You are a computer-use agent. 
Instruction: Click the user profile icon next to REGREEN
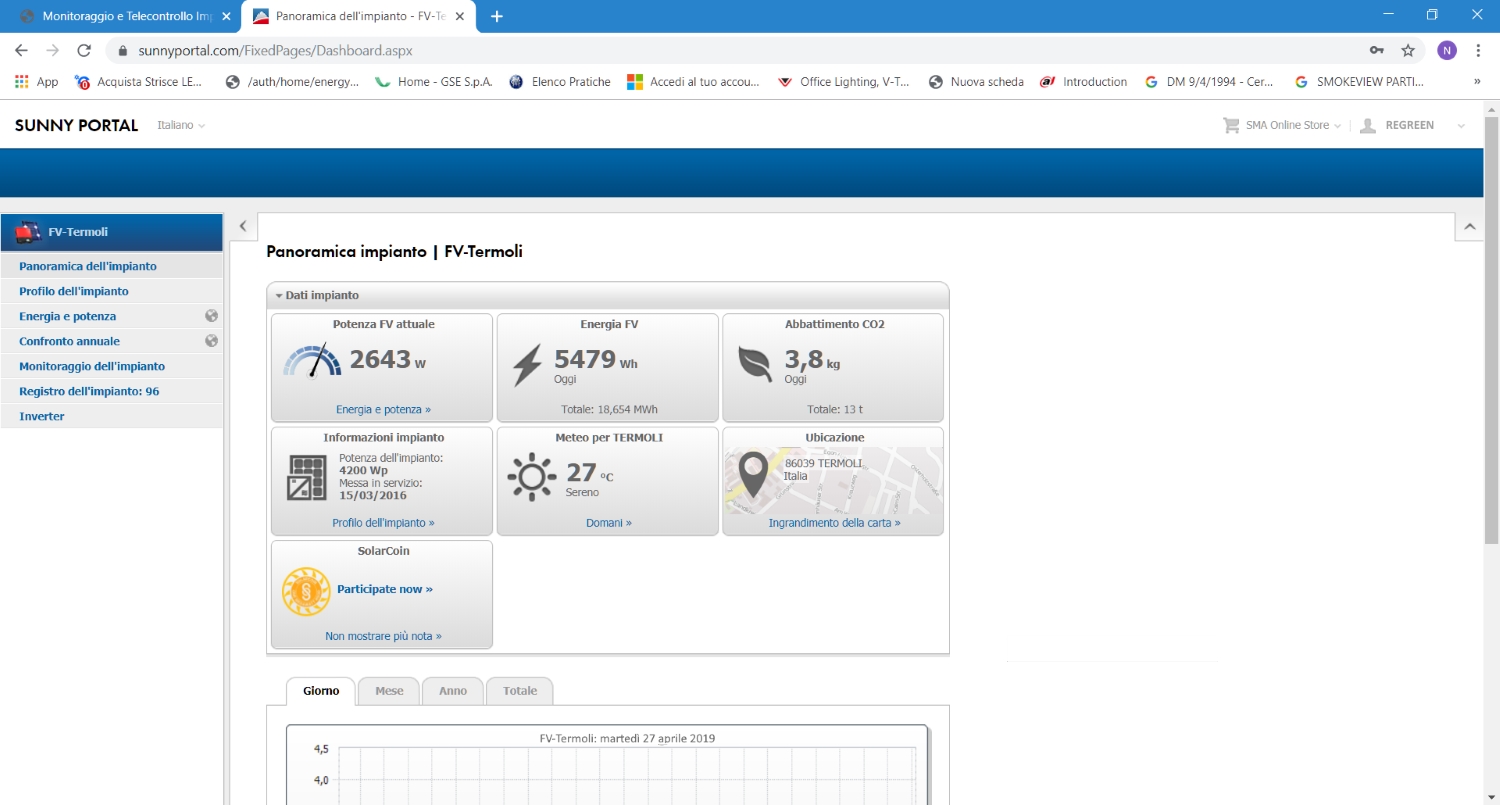coord(1368,125)
